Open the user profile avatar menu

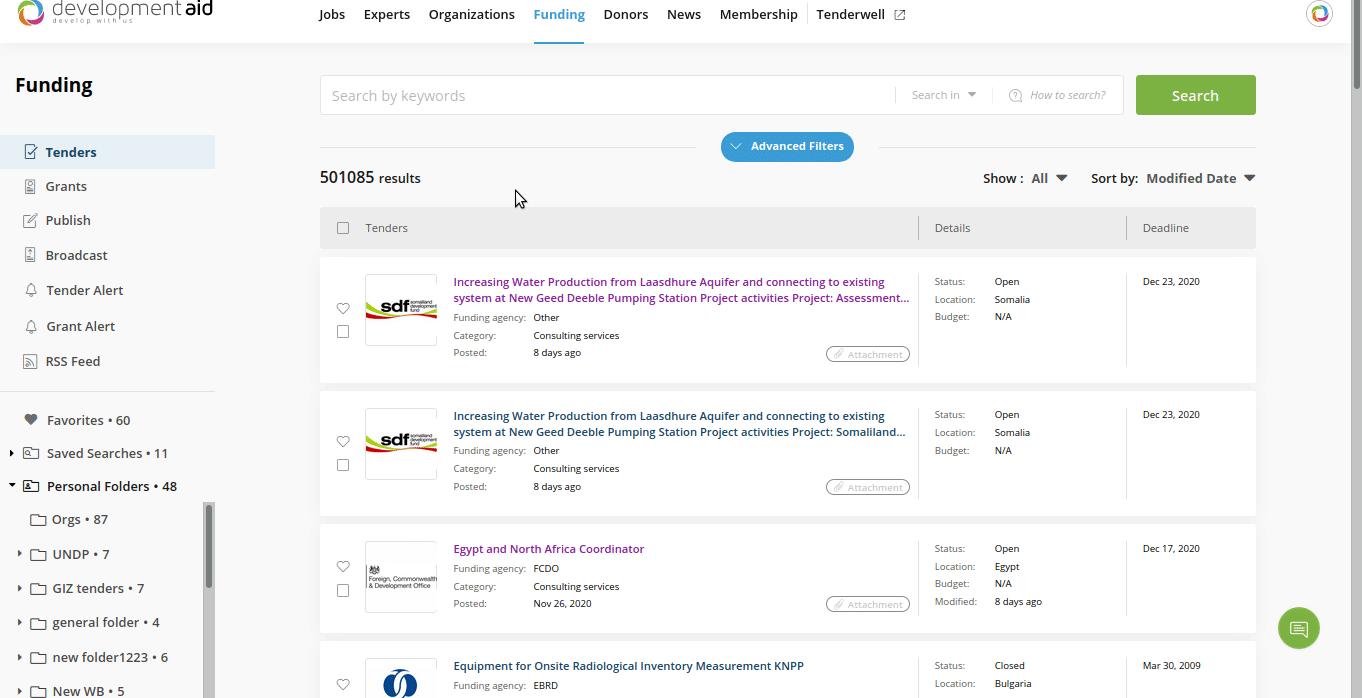click(x=1319, y=13)
